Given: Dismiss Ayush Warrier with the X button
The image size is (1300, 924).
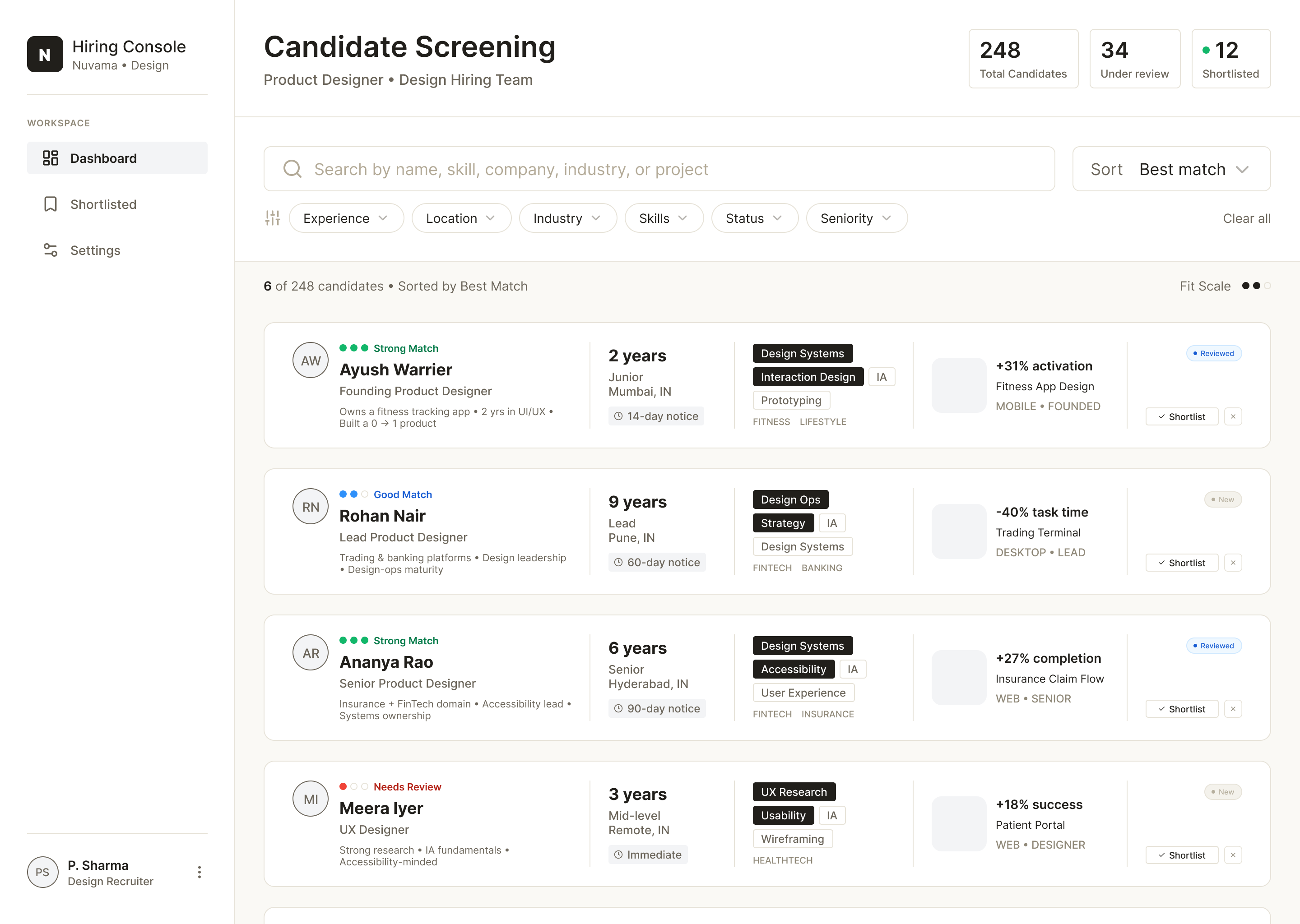Looking at the screenshot, I should pos(1233,416).
